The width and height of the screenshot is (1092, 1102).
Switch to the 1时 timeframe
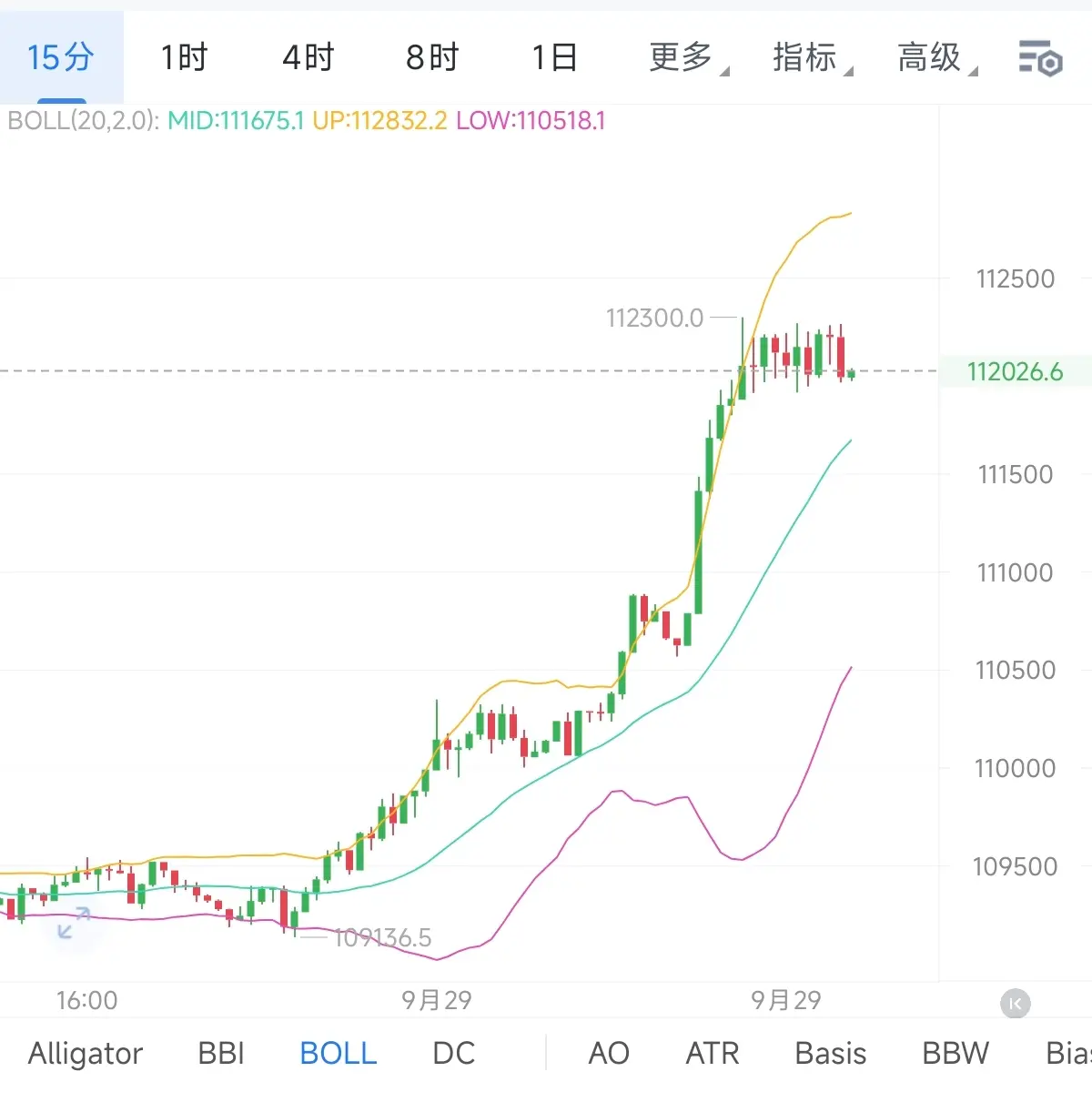pos(185,57)
